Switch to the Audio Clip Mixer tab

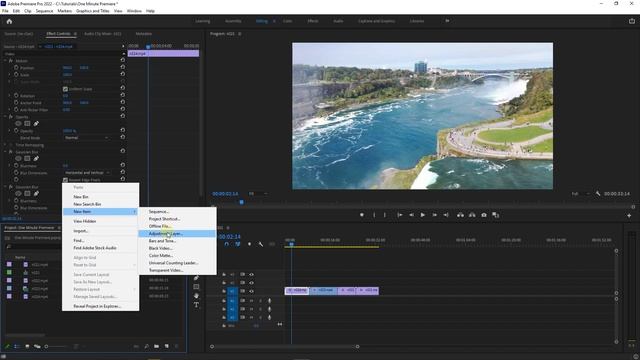pos(103,33)
